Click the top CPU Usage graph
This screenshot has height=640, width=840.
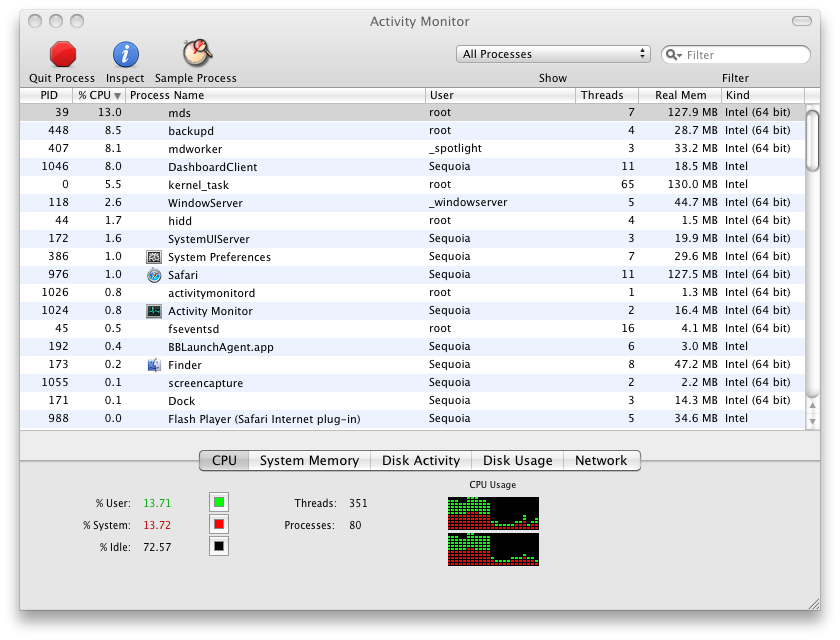(x=493, y=513)
